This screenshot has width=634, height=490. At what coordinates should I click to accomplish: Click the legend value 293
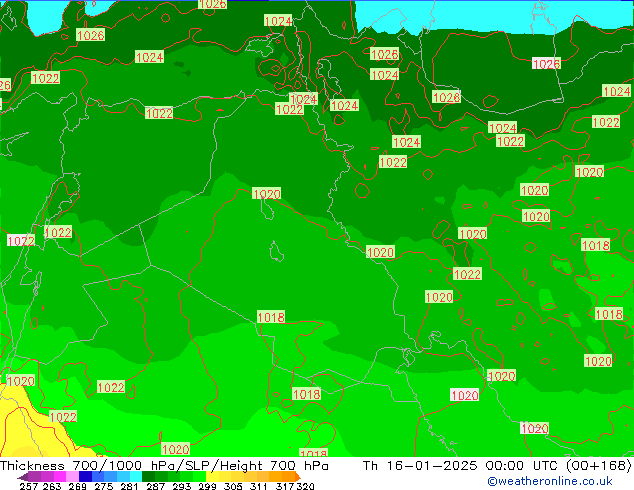point(181,486)
